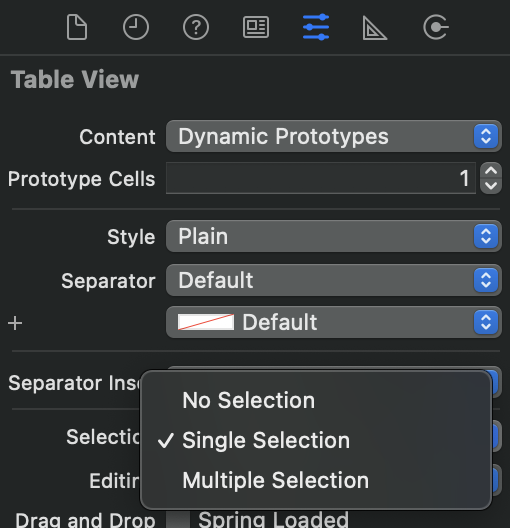This screenshot has height=528, width=510.
Task: Open the Content dropdown showing Dynamic Prototypes
Action: [334, 136]
